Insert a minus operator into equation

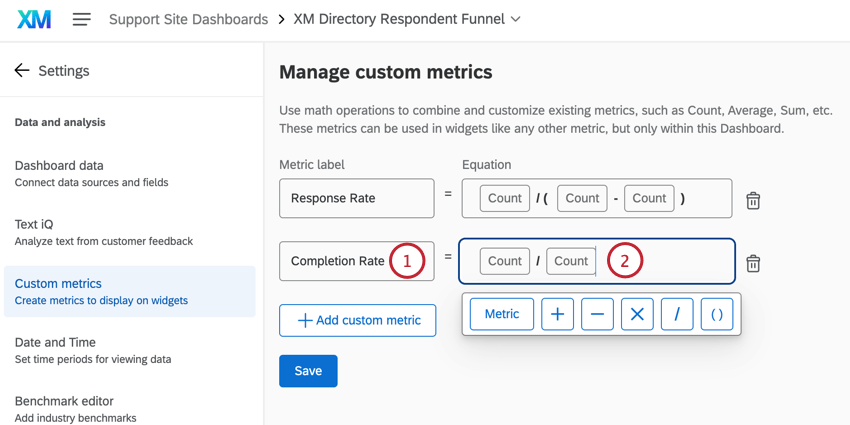coord(597,314)
